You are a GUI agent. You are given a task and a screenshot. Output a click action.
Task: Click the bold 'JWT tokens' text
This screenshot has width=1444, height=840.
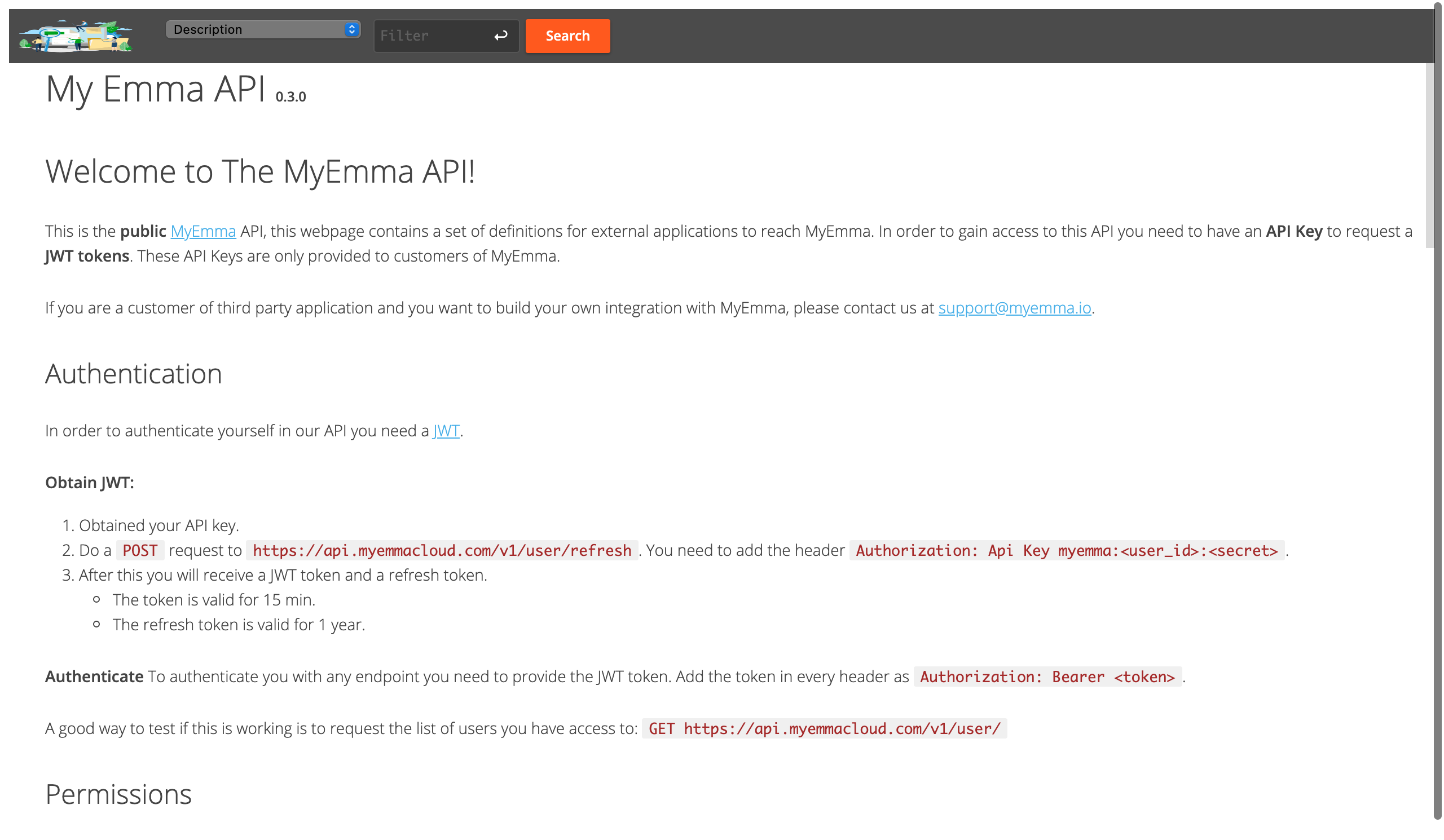pos(87,256)
